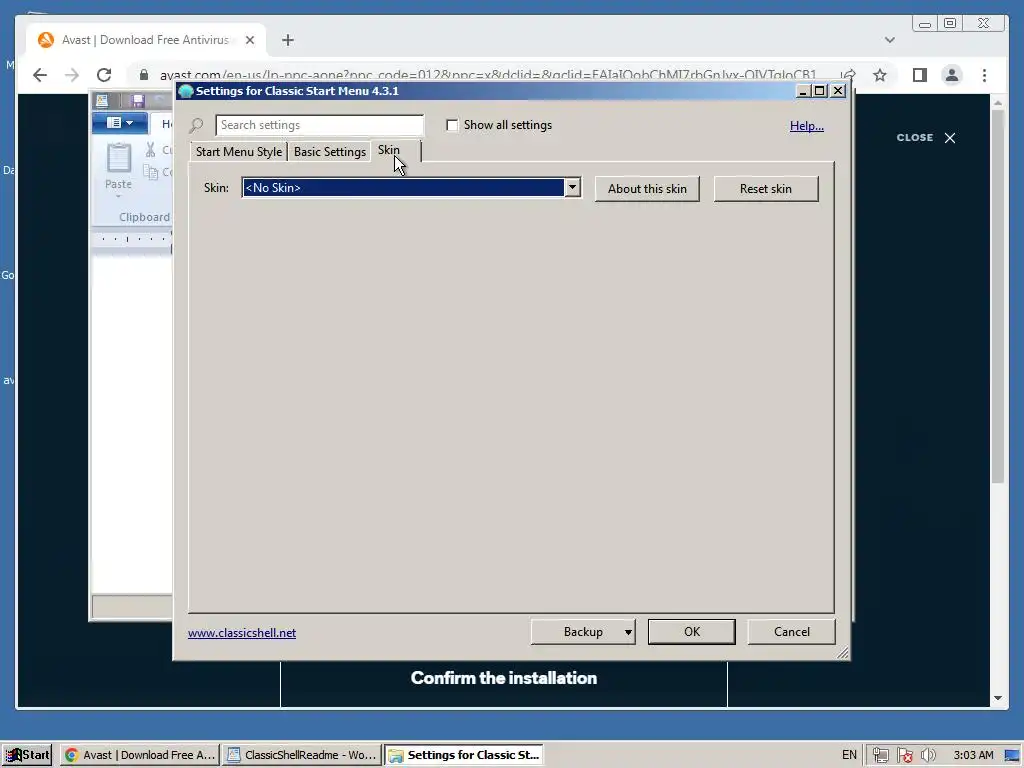Switch to the Start Menu Style tab
Screen dimensions: 1024x768
(x=239, y=152)
